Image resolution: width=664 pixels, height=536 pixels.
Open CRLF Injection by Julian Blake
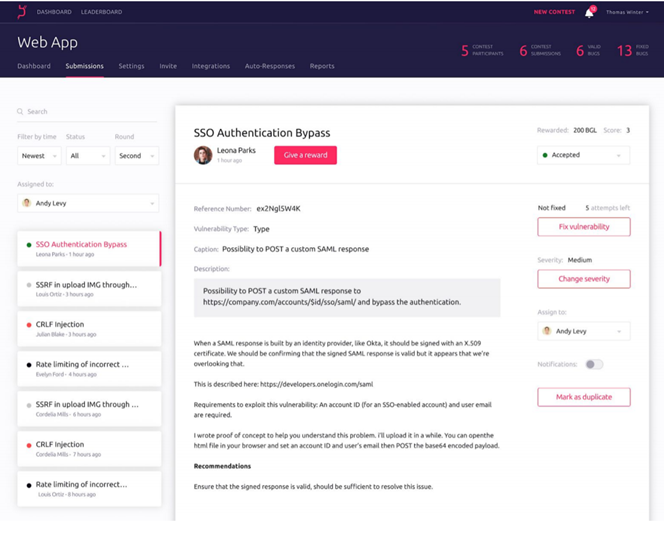[89, 329]
